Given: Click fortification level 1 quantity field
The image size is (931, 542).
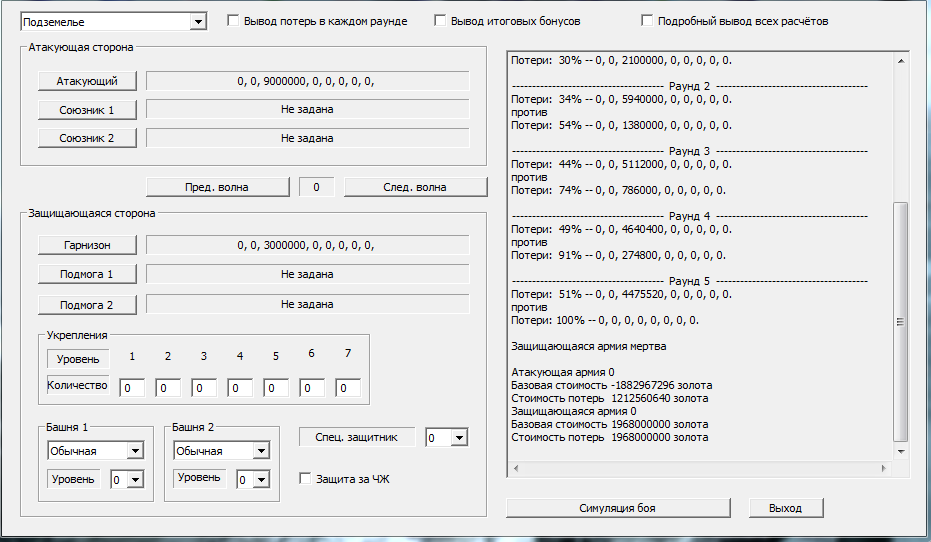Looking at the screenshot, I should tap(131, 388).
